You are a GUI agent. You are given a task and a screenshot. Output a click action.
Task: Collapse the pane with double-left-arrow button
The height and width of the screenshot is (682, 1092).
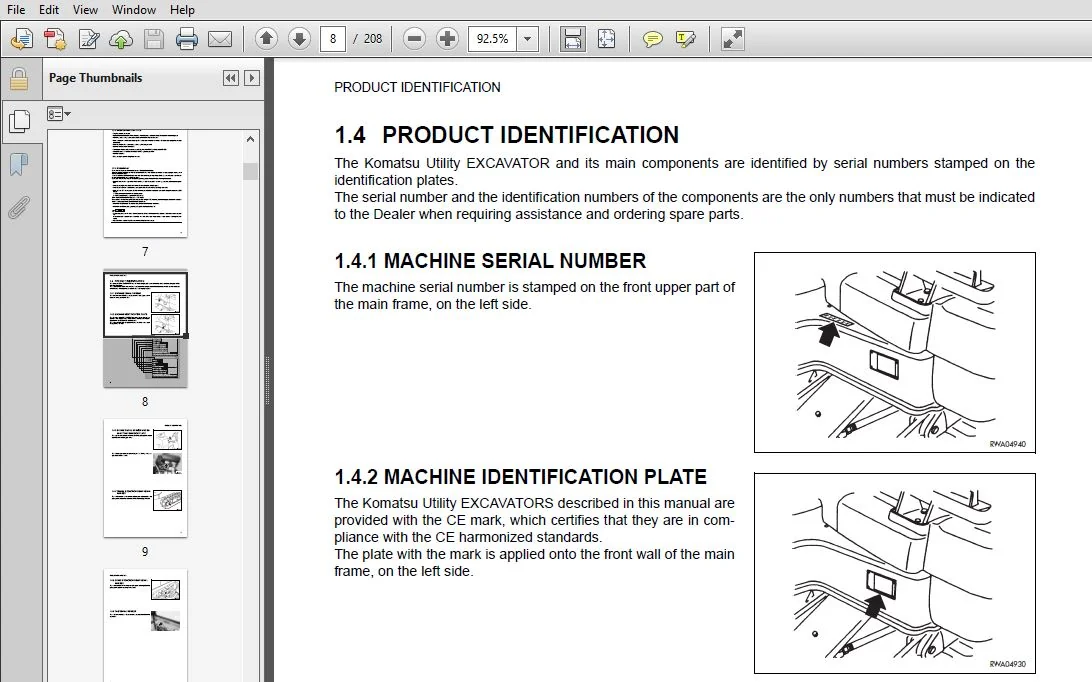[x=231, y=78]
